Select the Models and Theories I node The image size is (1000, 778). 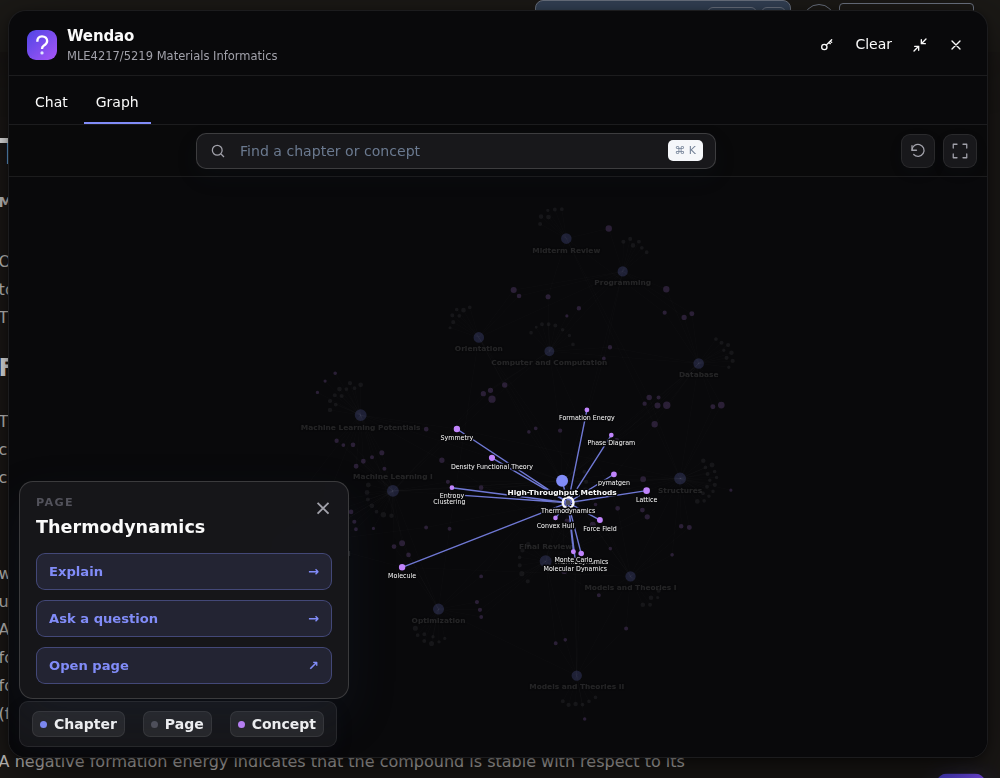coord(630,576)
